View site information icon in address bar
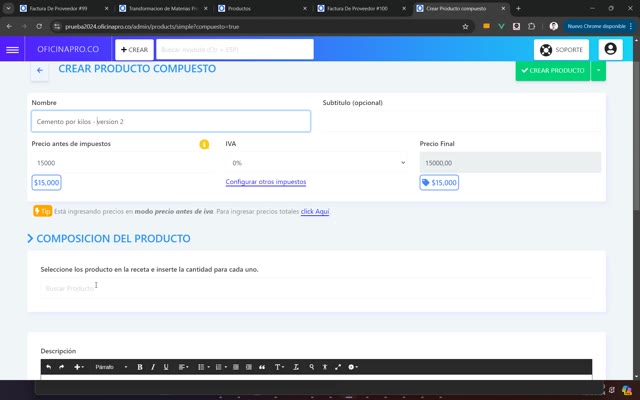The image size is (640, 400). pyautogui.click(x=57, y=27)
